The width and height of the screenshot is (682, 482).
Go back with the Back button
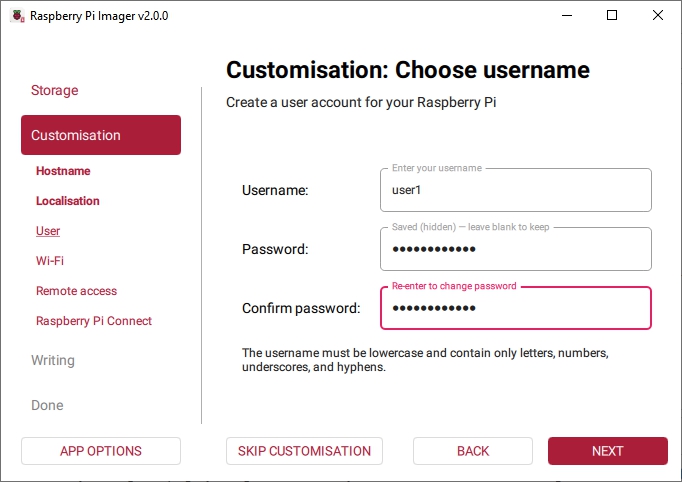473,451
